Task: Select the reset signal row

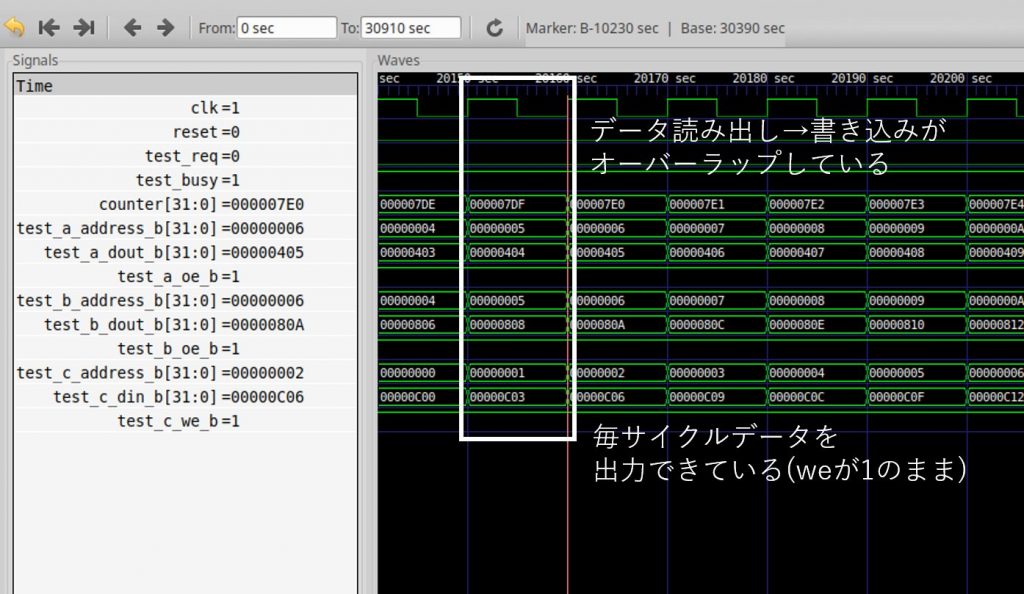Action: [x=206, y=132]
